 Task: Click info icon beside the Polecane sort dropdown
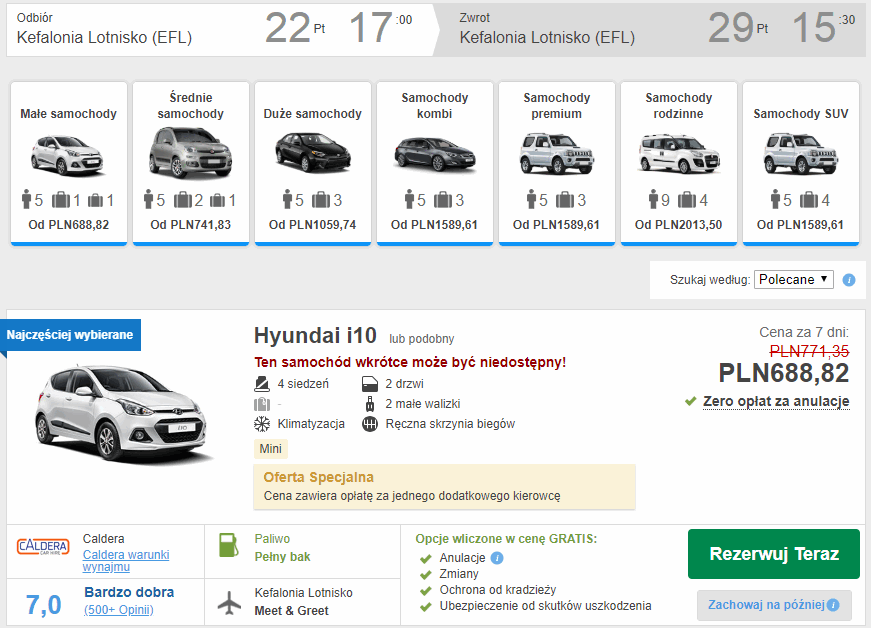click(849, 280)
